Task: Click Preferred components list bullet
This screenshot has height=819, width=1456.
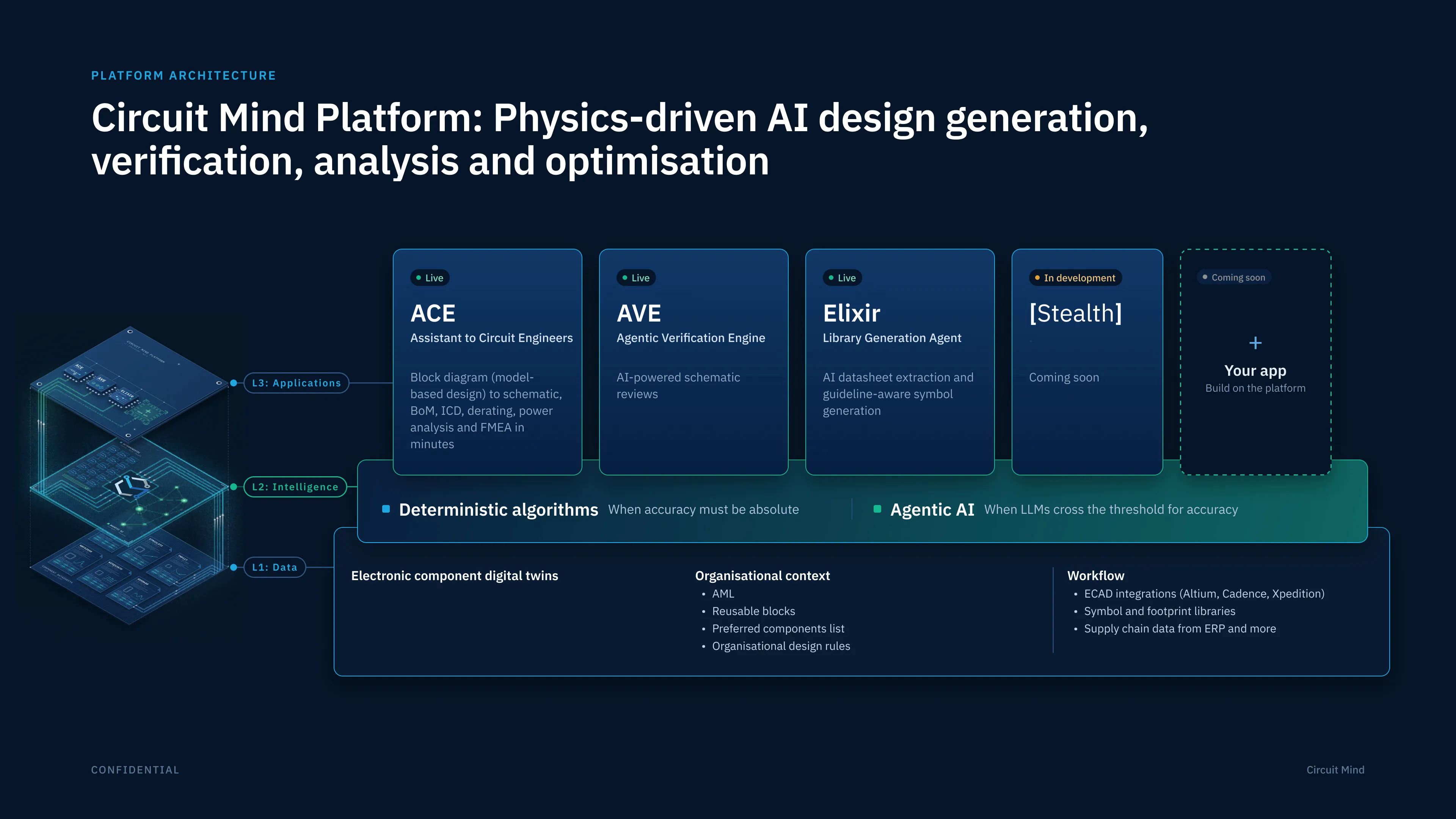Action: tap(778, 629)
